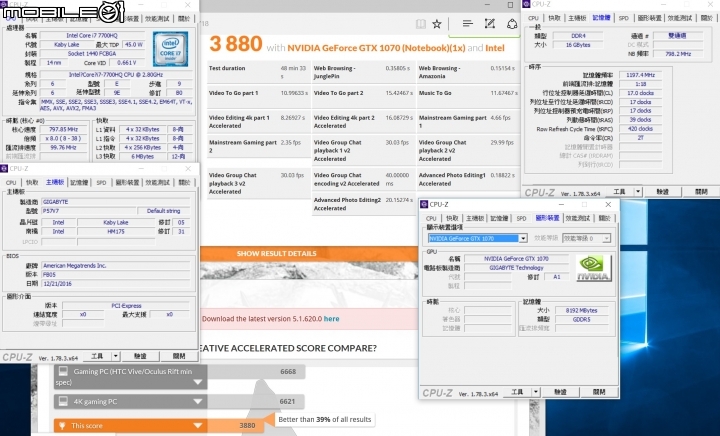Click CPU-Z title icon of graphics window
The image size is (720, 436).
coord(424,204)
